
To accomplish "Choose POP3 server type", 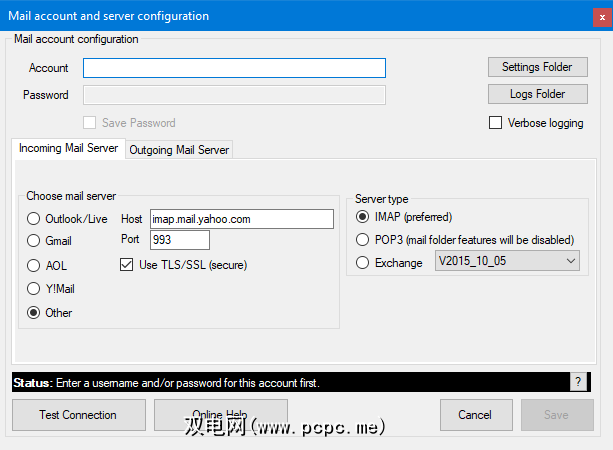I will [x=362, y=239].
